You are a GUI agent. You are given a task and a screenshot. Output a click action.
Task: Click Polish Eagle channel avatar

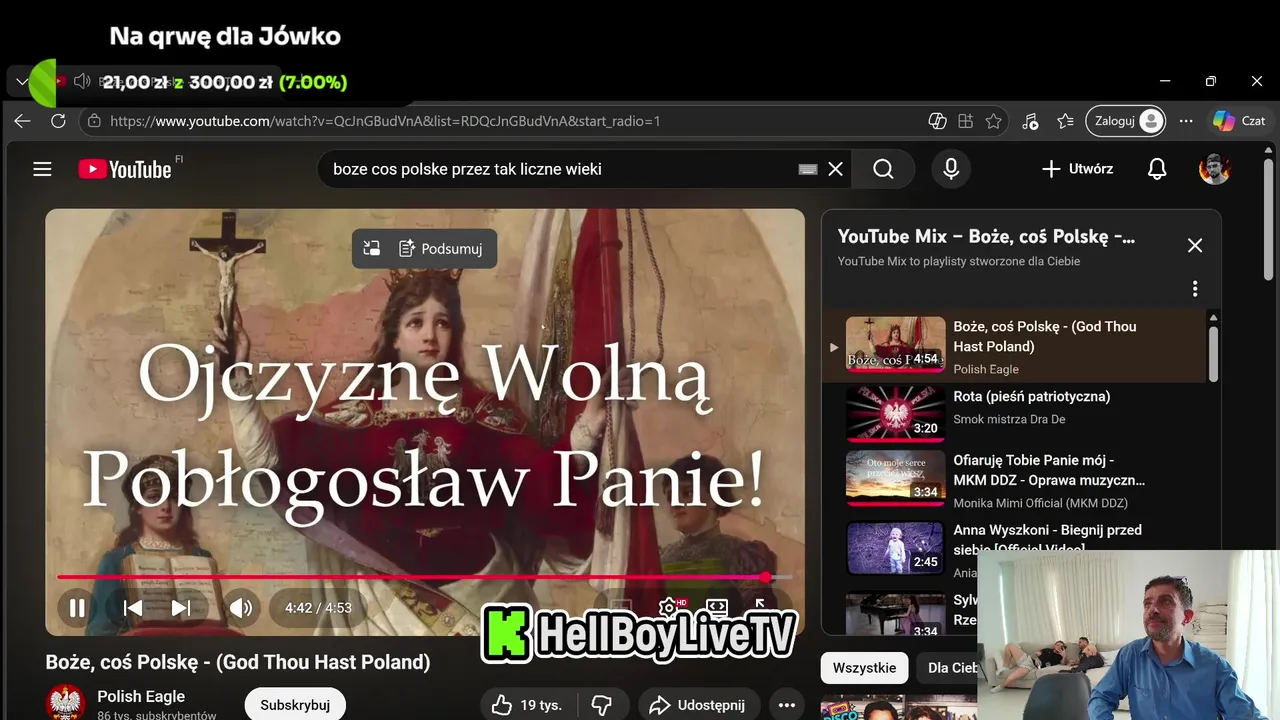click(x=66, y=703)
